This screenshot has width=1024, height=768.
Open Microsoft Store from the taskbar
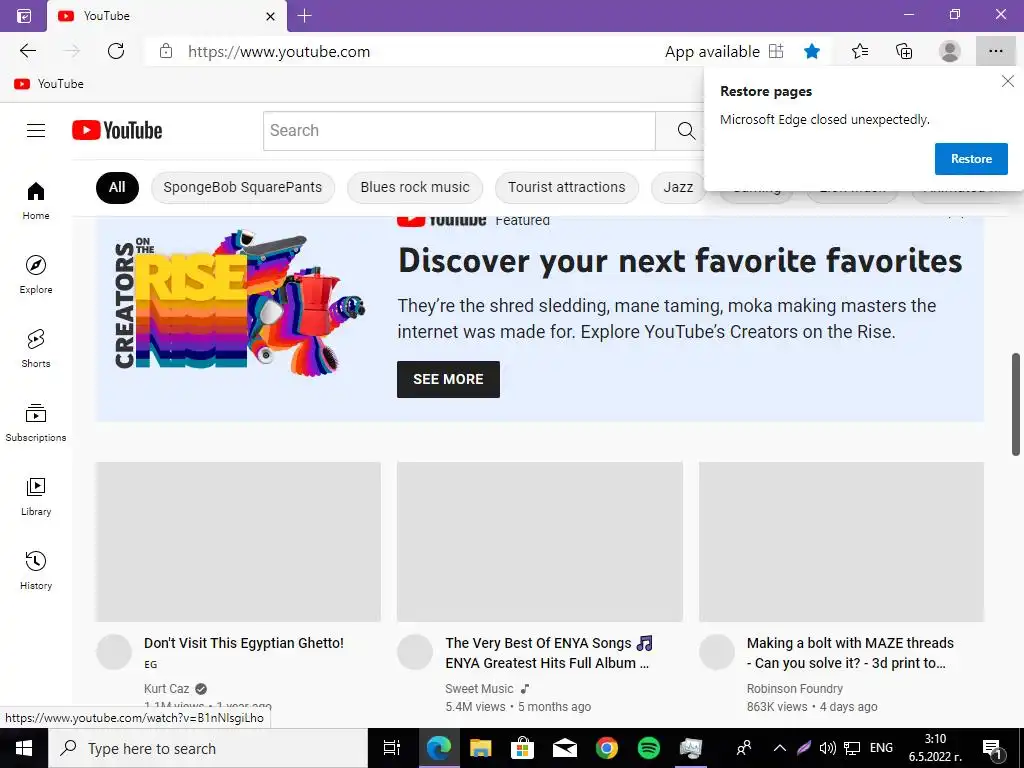522,748
